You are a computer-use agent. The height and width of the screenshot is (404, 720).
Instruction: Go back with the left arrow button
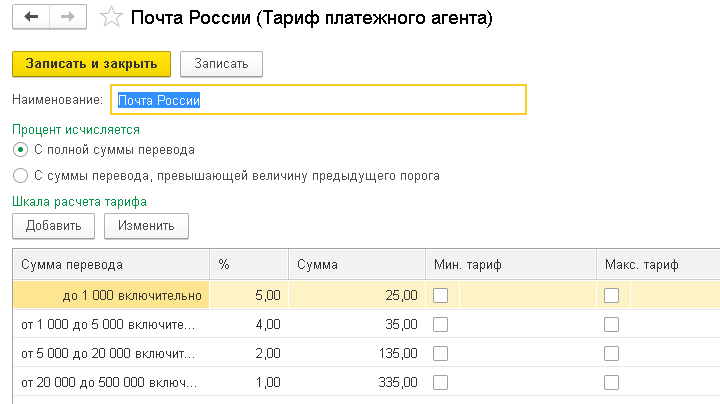pyautogui.click(x=31, y=17)
